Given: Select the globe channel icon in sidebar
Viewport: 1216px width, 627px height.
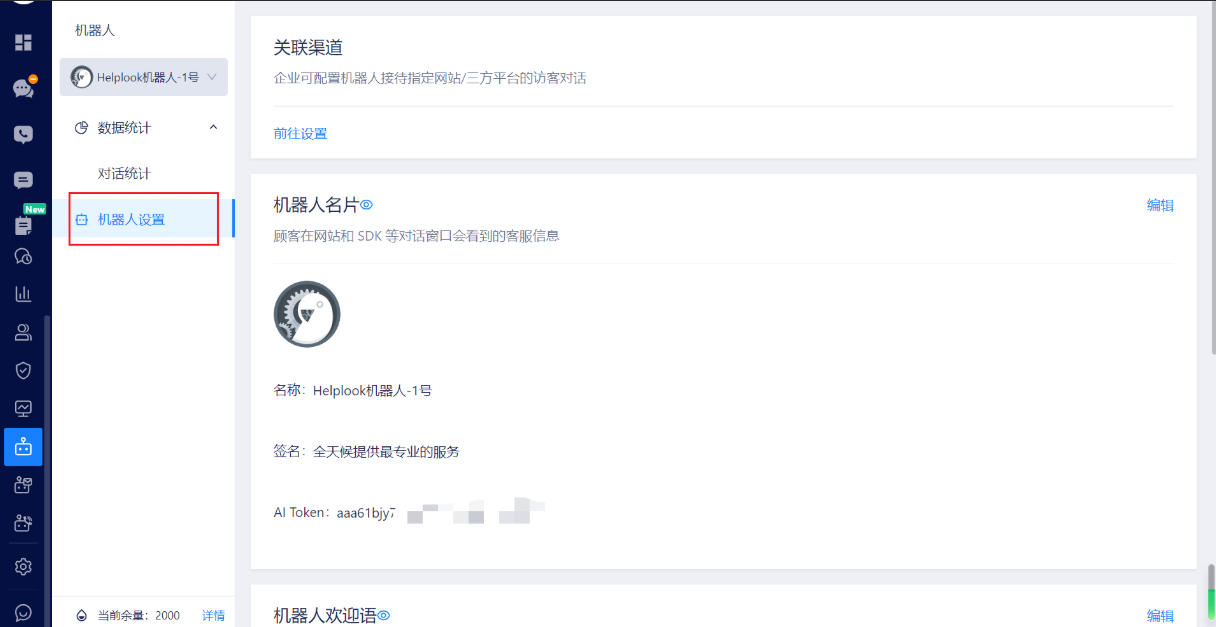Looking at the screenshot, I should [23, 255].
